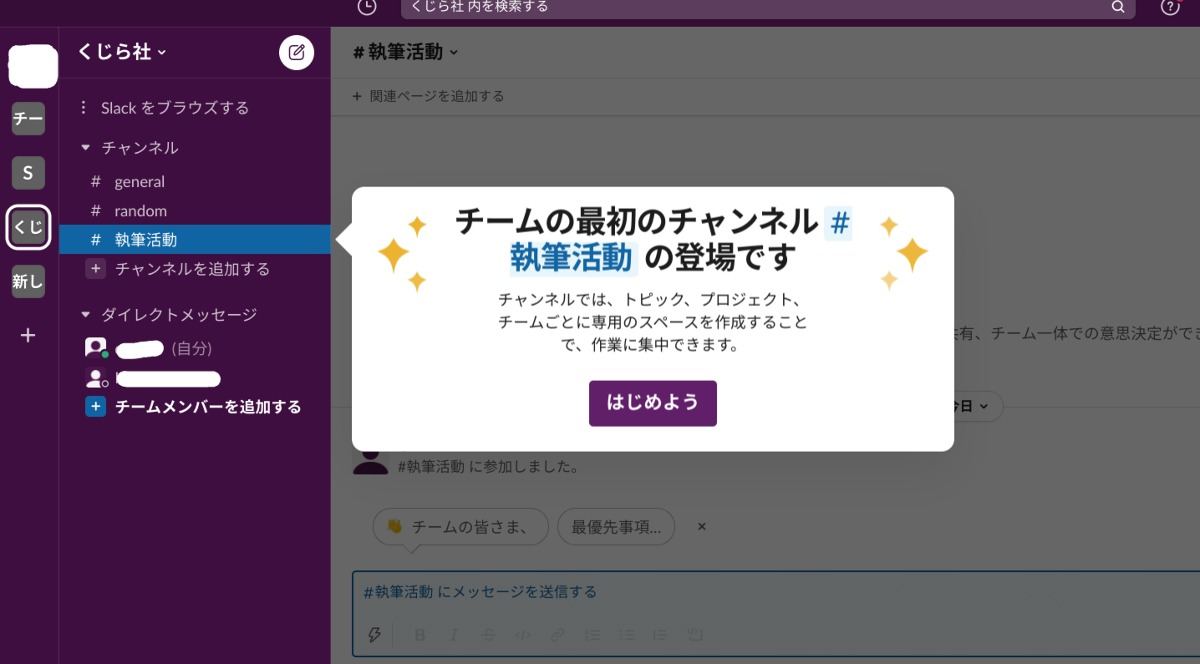The height and width of the screenshot is (664, 1200).
Task: Switch to the チー workspace icon
Action: [28, 119]
